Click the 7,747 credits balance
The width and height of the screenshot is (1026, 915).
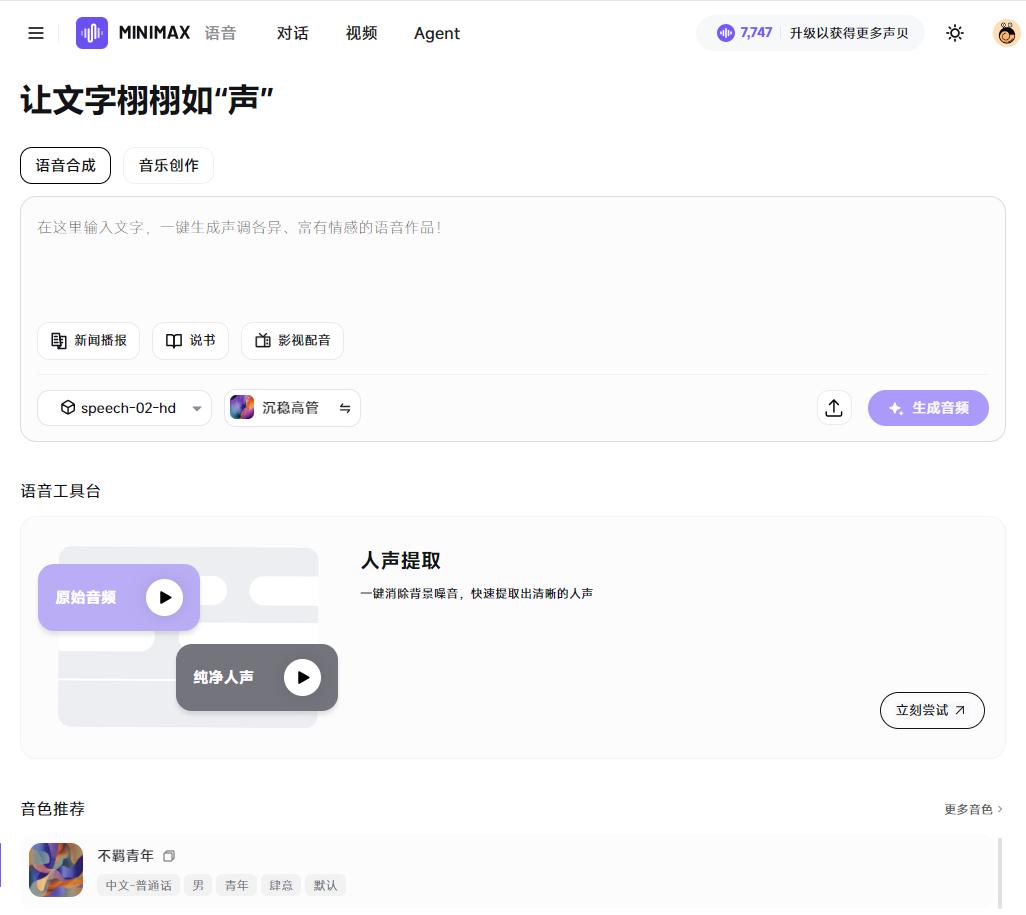click(756, 33)
